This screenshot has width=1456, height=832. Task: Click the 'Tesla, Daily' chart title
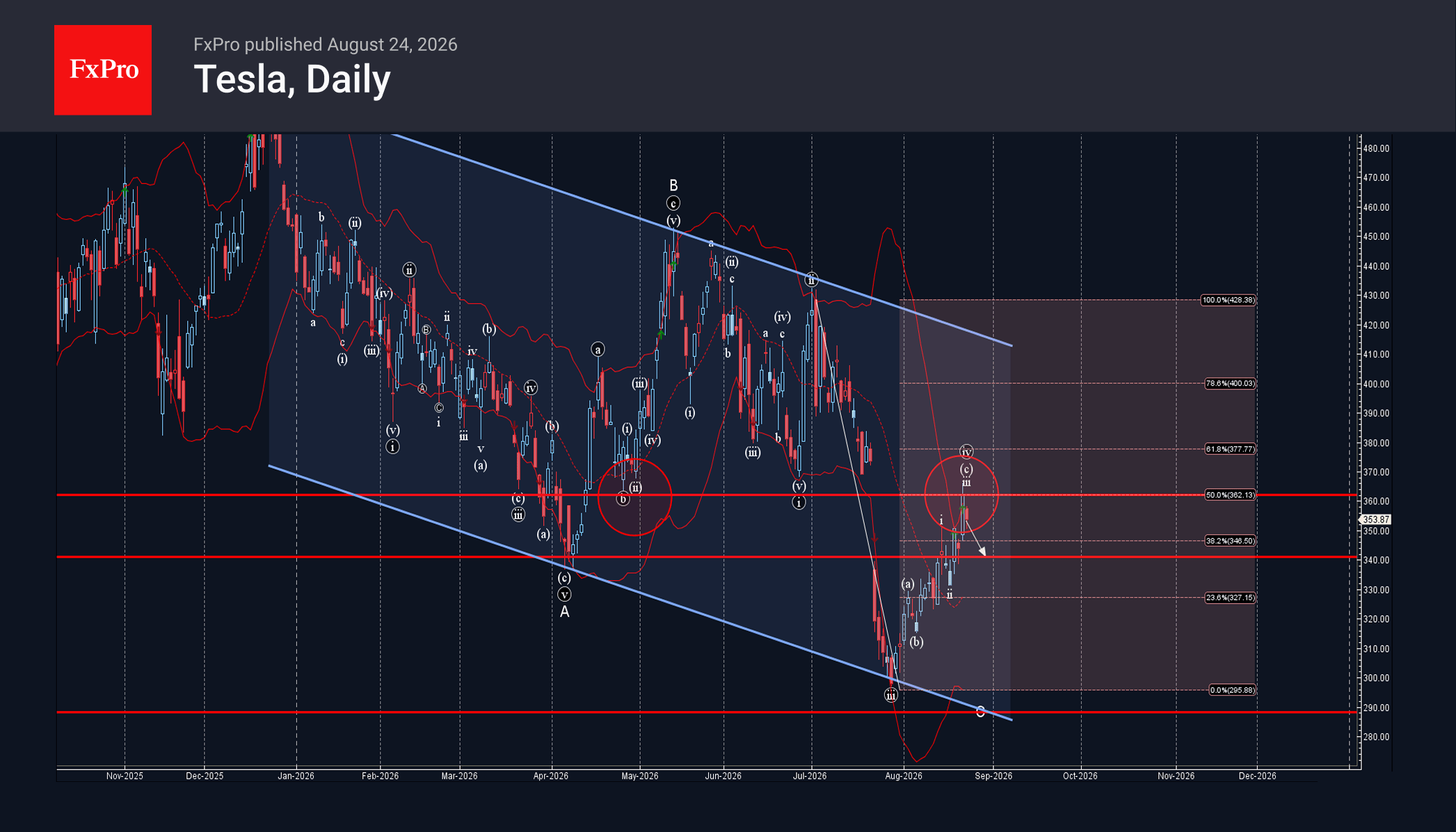292,79
